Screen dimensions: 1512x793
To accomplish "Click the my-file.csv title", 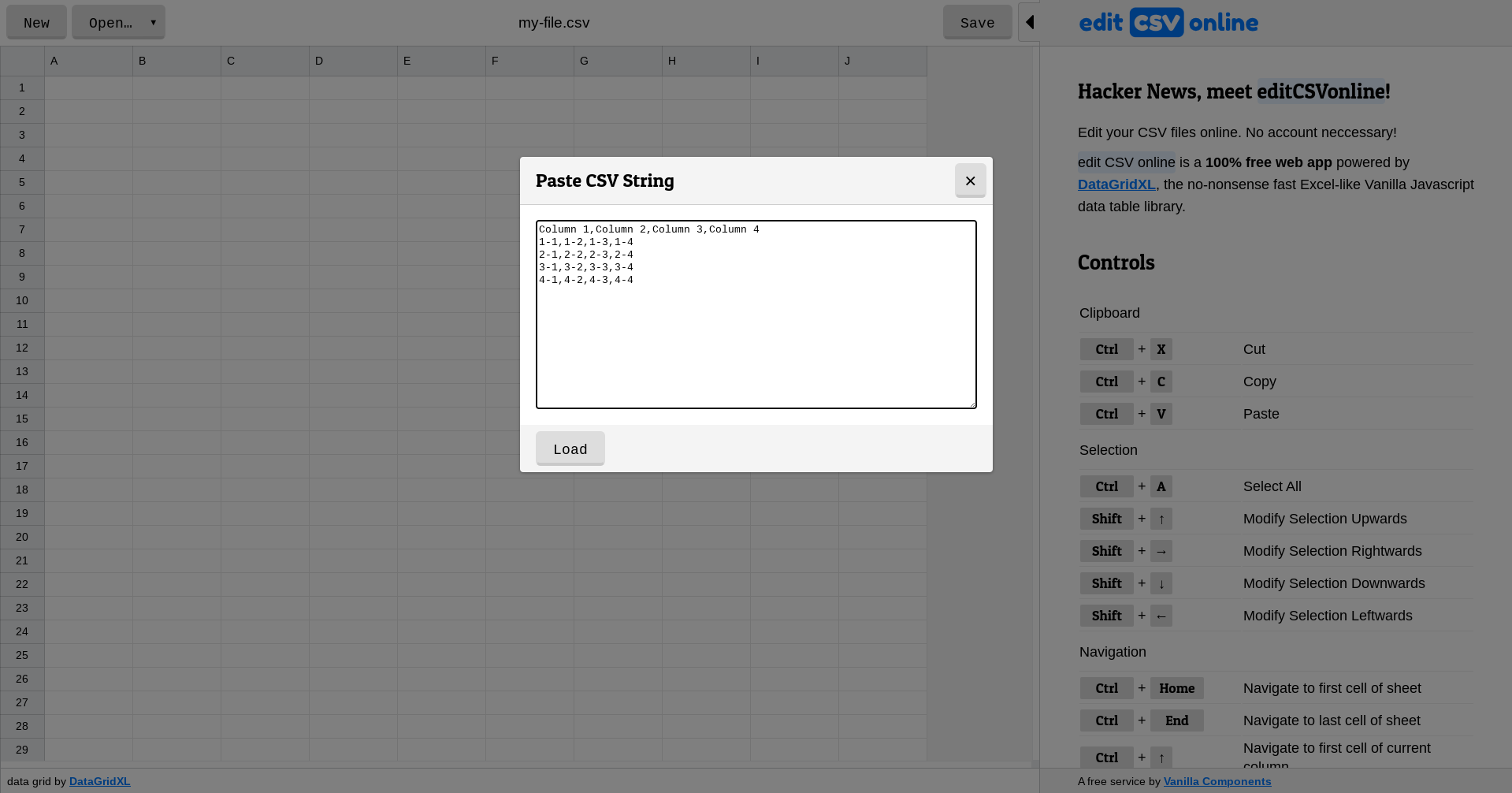I will point(554,22).
